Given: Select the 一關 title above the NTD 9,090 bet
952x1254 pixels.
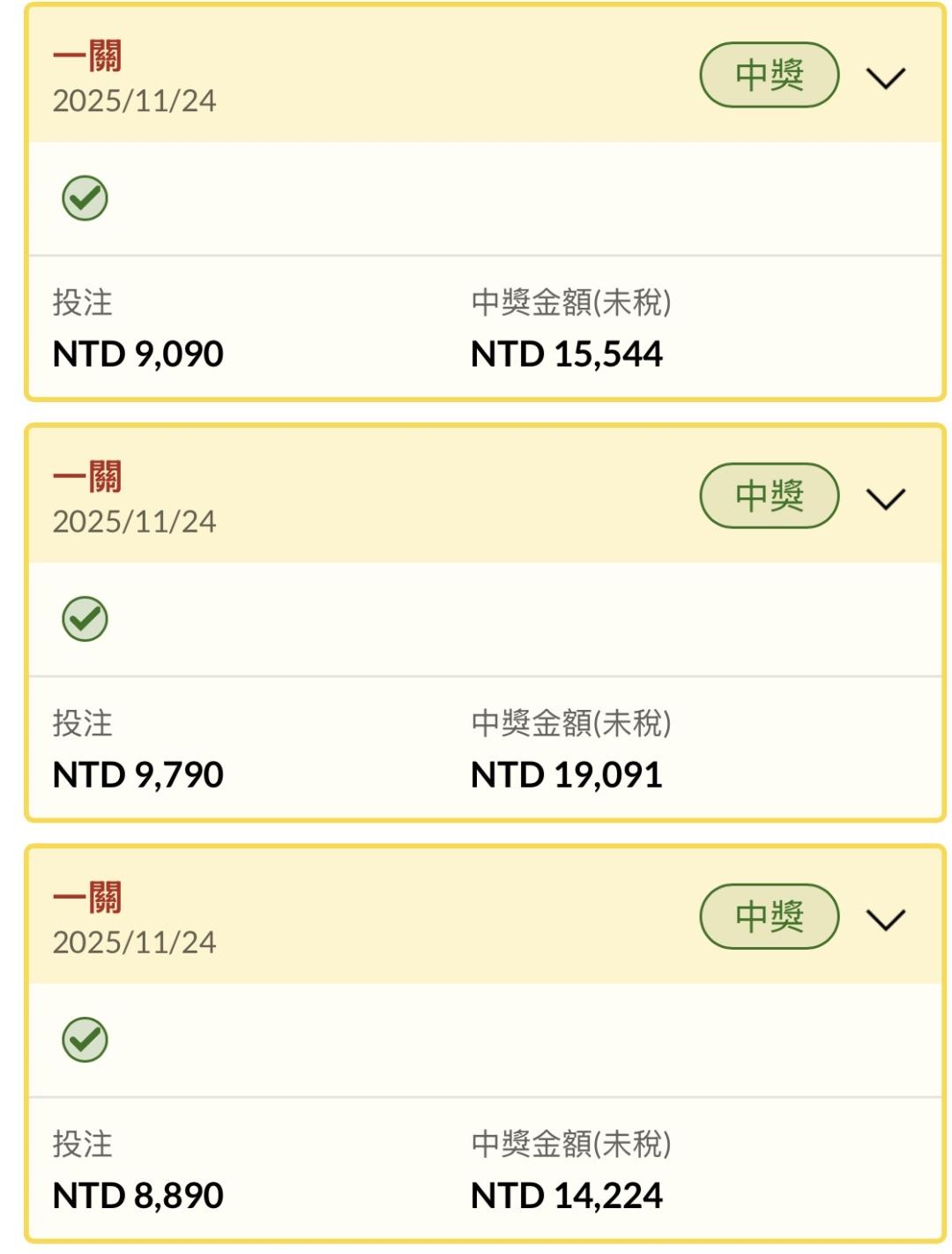Looking at the screenshot, I should point(87,56).
